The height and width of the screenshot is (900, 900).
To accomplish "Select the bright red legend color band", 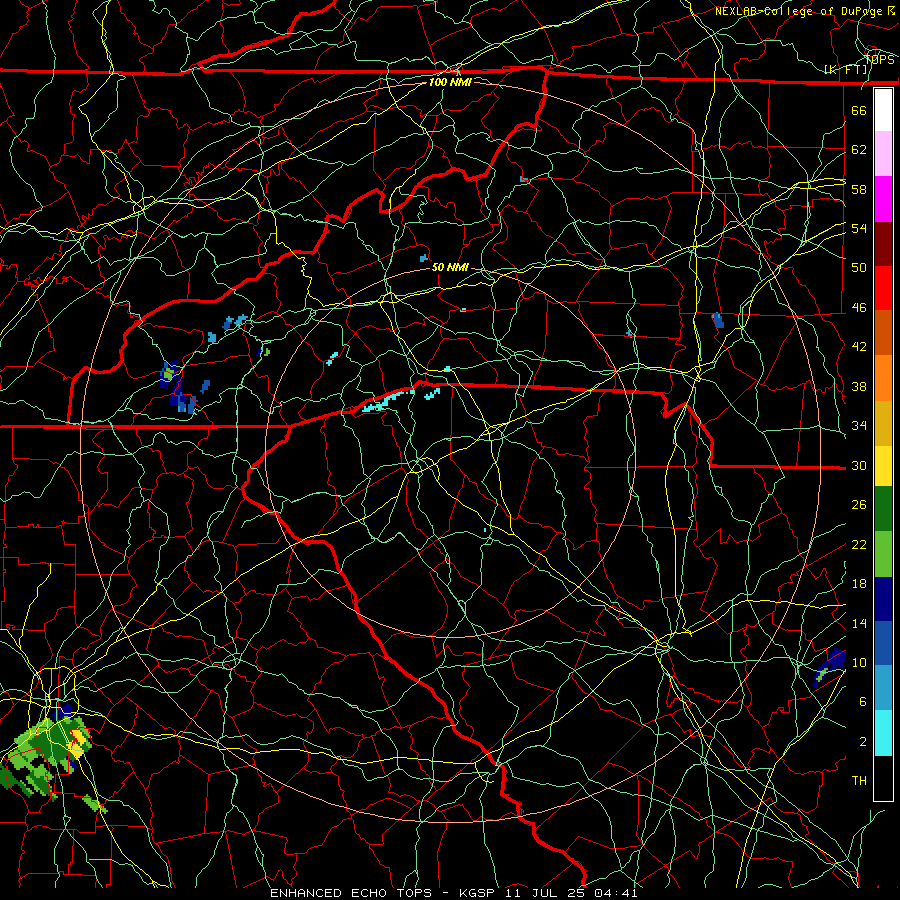I will click(883, 289).
